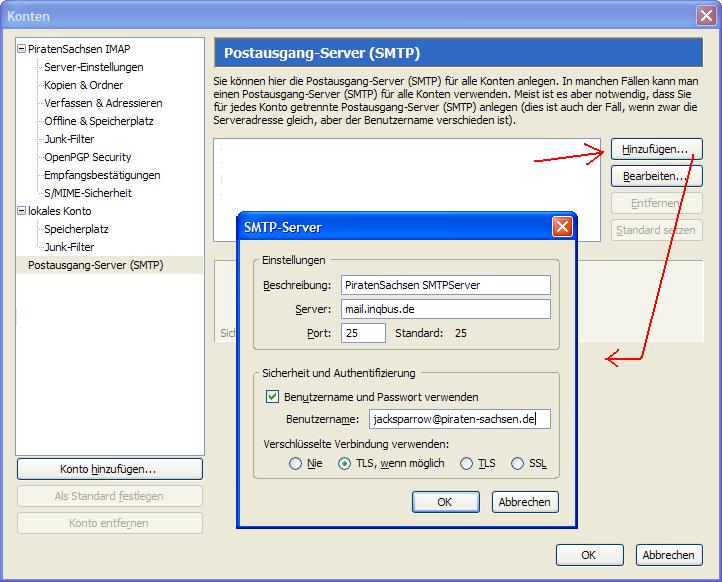Screen dimensions: 722x582
Task: Select TLS, wenn möglich radio button
Action: [x=346, y=464]
